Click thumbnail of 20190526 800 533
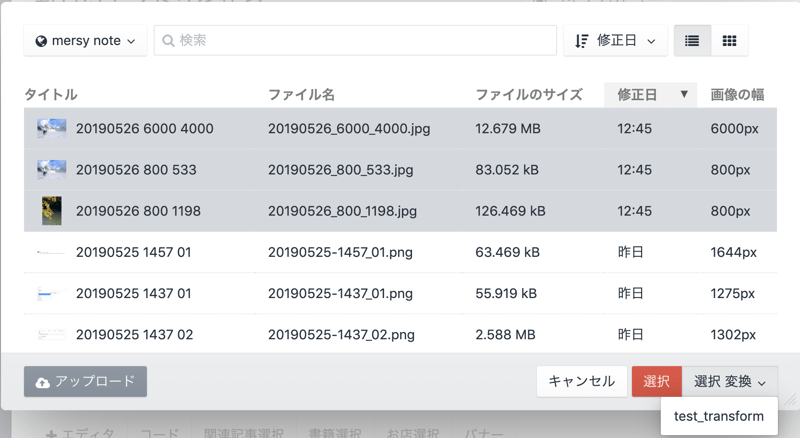This screenshot has width=800, height=438. [x=52, y=170]
